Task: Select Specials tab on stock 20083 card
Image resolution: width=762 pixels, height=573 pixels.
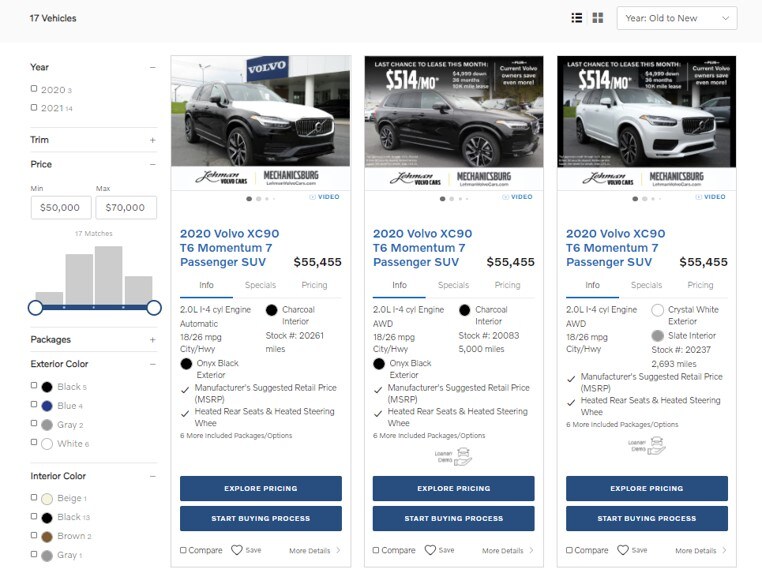Action: coord(453,285)
